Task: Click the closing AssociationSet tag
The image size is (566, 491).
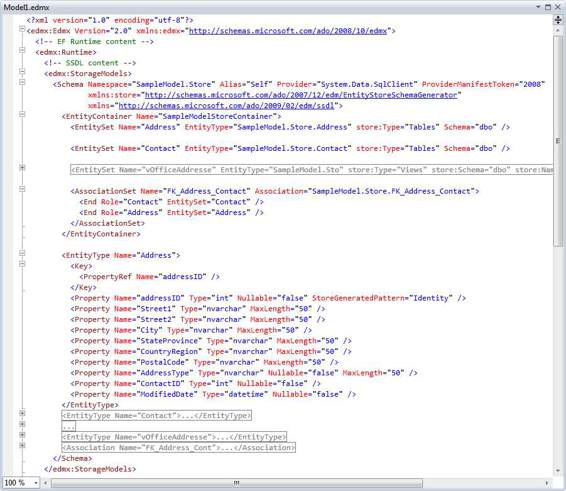Action: click(x=108, y=223)
